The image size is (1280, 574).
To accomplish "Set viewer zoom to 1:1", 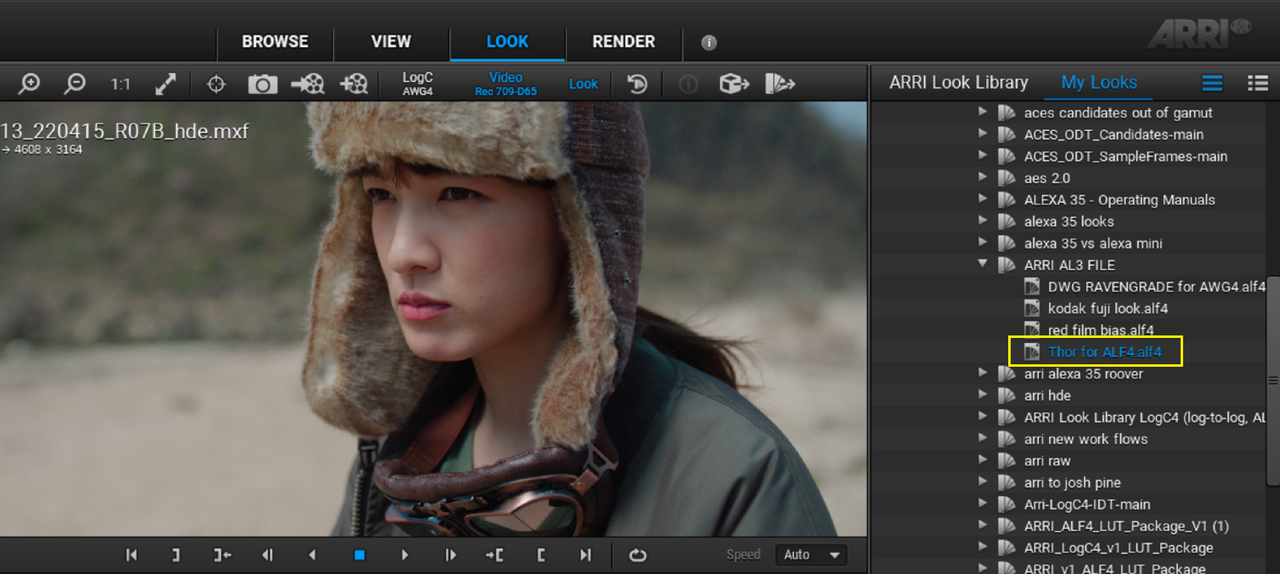I will [x=120, y=84].
